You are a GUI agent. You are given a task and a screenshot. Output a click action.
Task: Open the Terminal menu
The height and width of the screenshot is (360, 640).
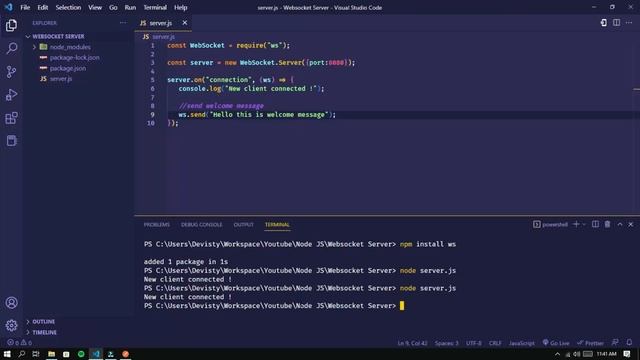pos(155,7)
